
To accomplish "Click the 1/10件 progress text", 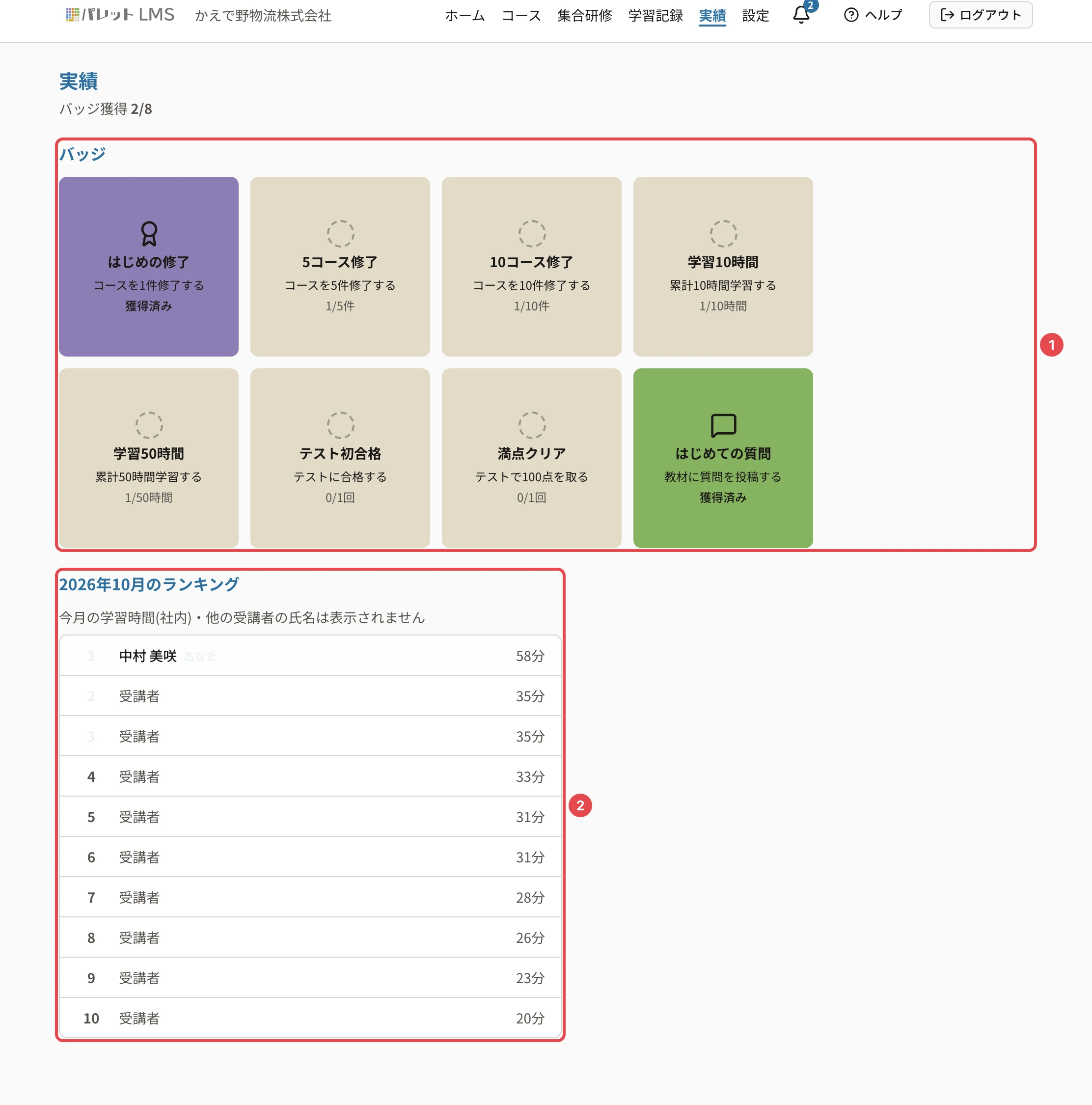I will click(532, 306).
